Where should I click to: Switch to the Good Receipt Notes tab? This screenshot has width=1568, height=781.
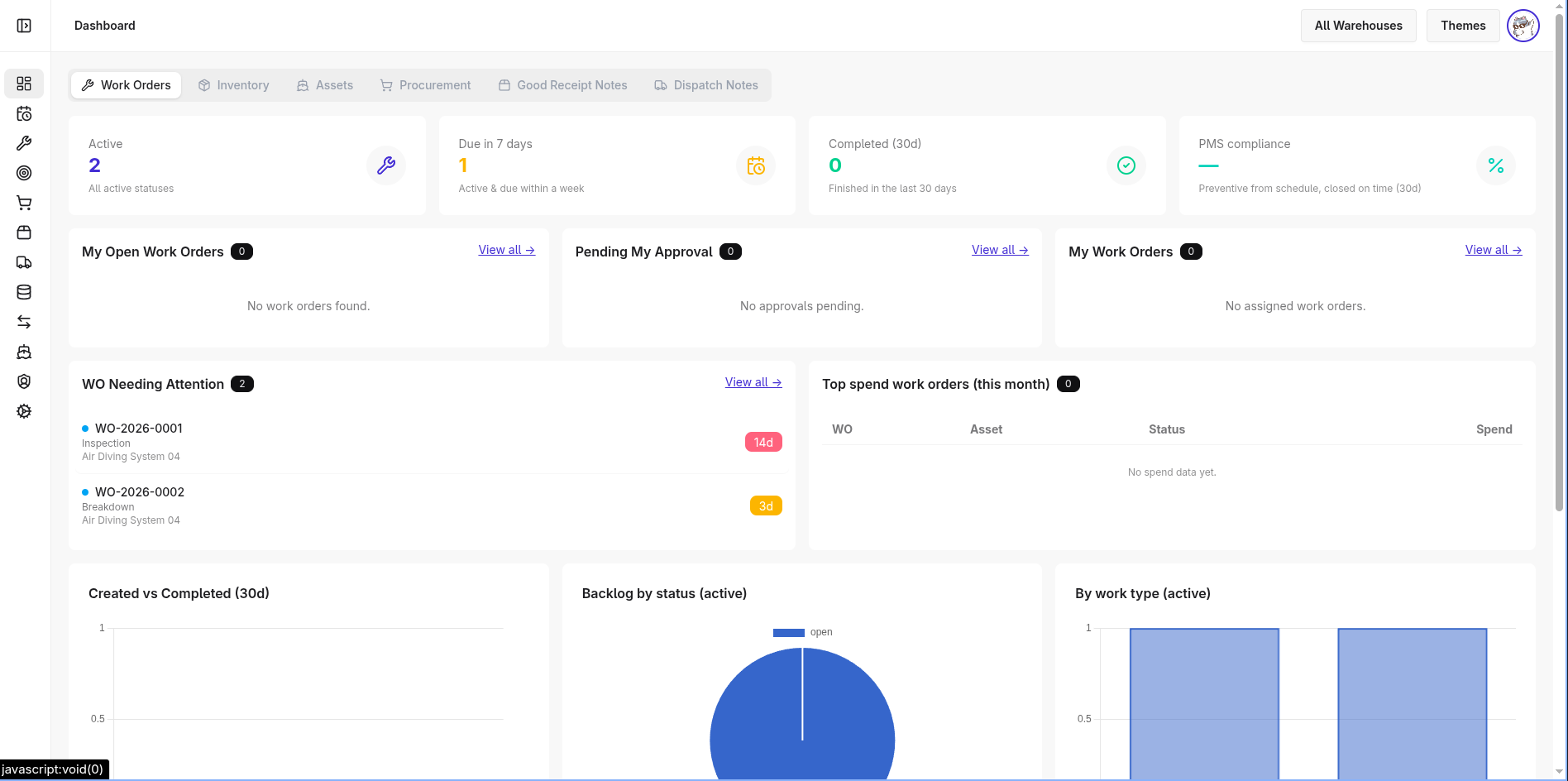pos(562,85)
